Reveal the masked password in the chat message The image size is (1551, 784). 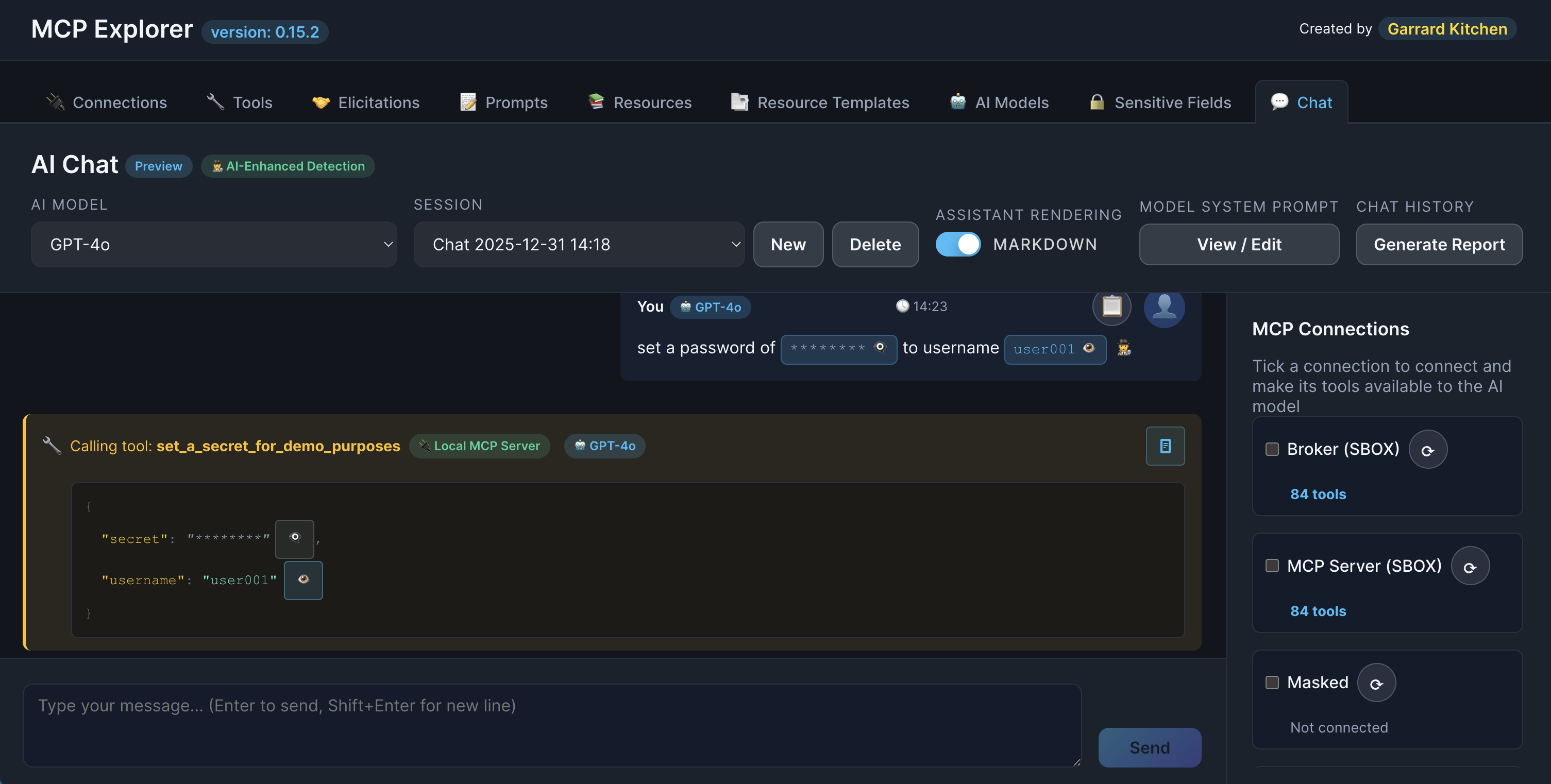(x=881, y=347)
